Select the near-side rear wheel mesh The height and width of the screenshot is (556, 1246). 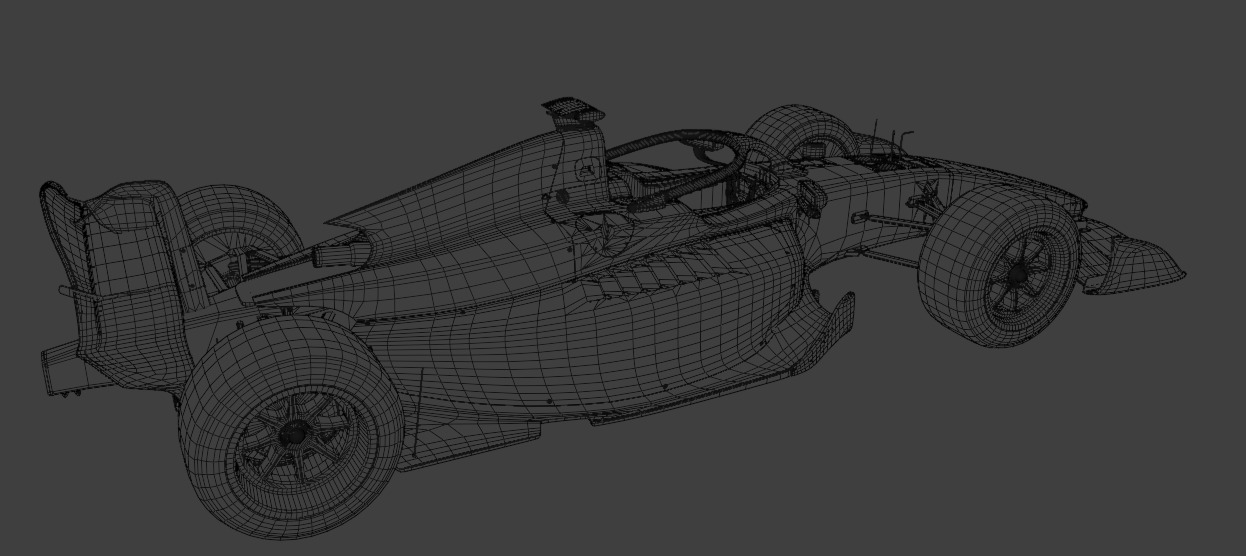[290, 428]
